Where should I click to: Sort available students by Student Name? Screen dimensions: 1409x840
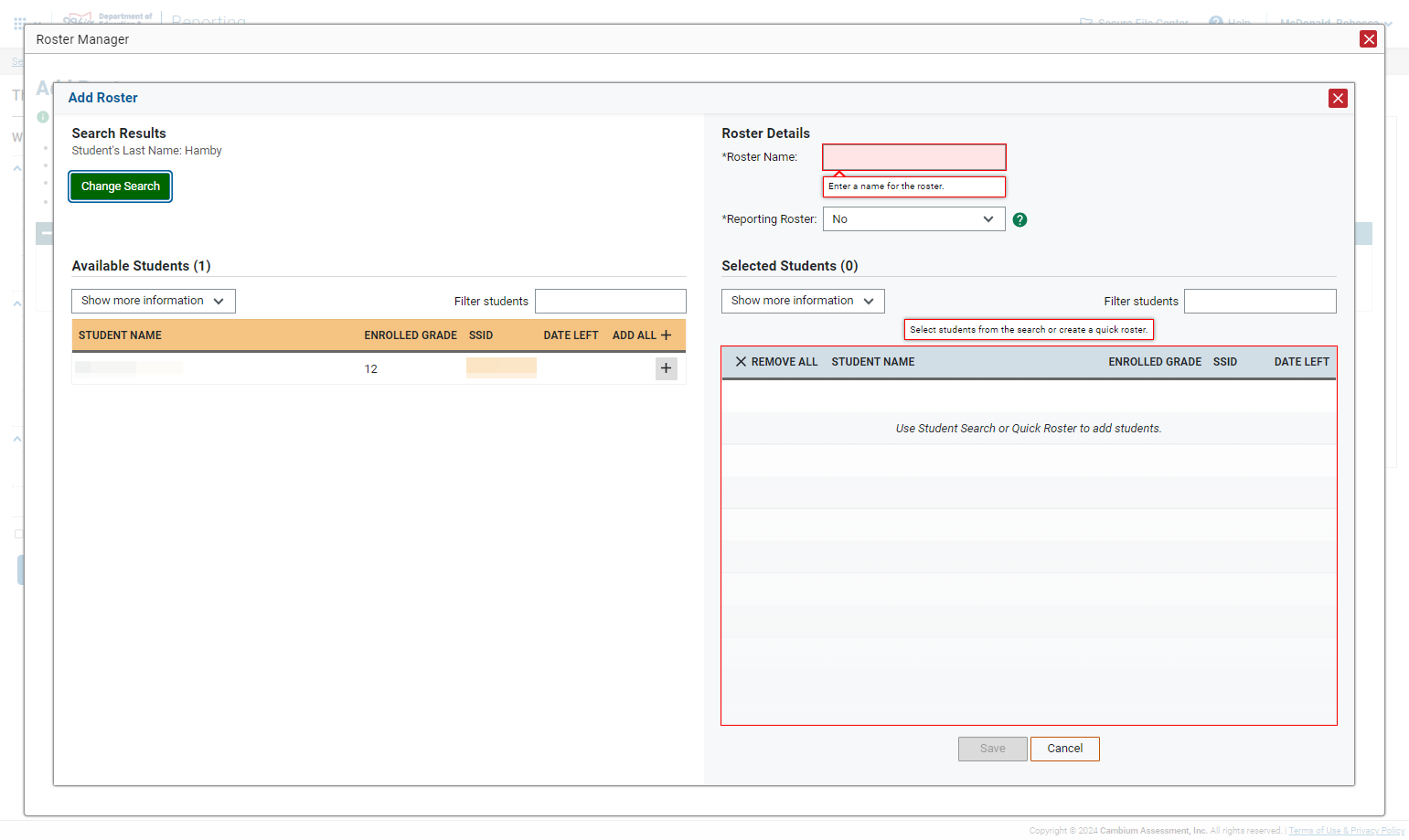pyautogui.click(x=120, y=335)
